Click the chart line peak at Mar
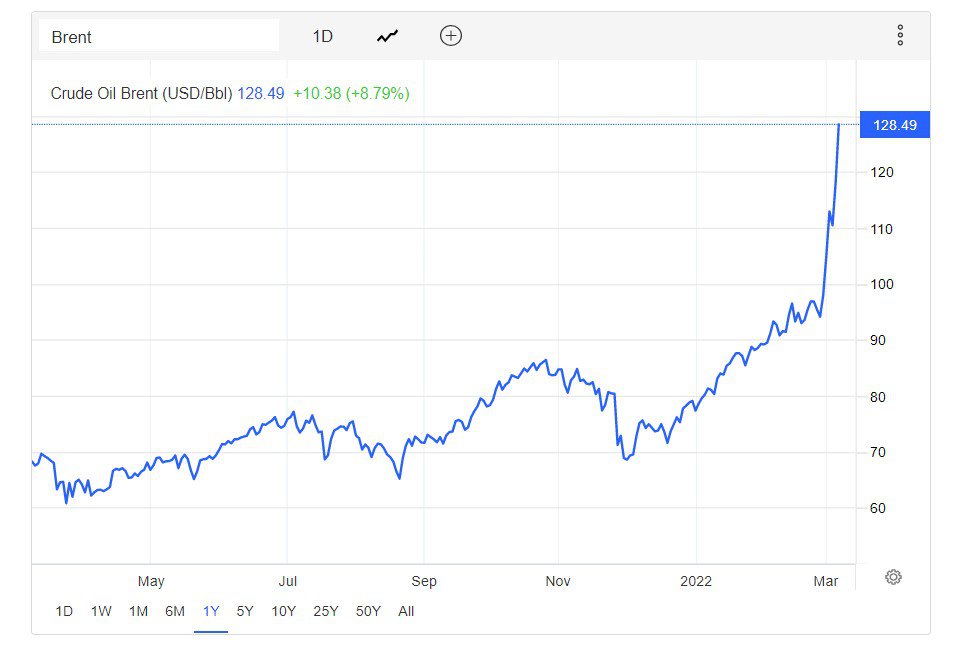 (838, 125)
